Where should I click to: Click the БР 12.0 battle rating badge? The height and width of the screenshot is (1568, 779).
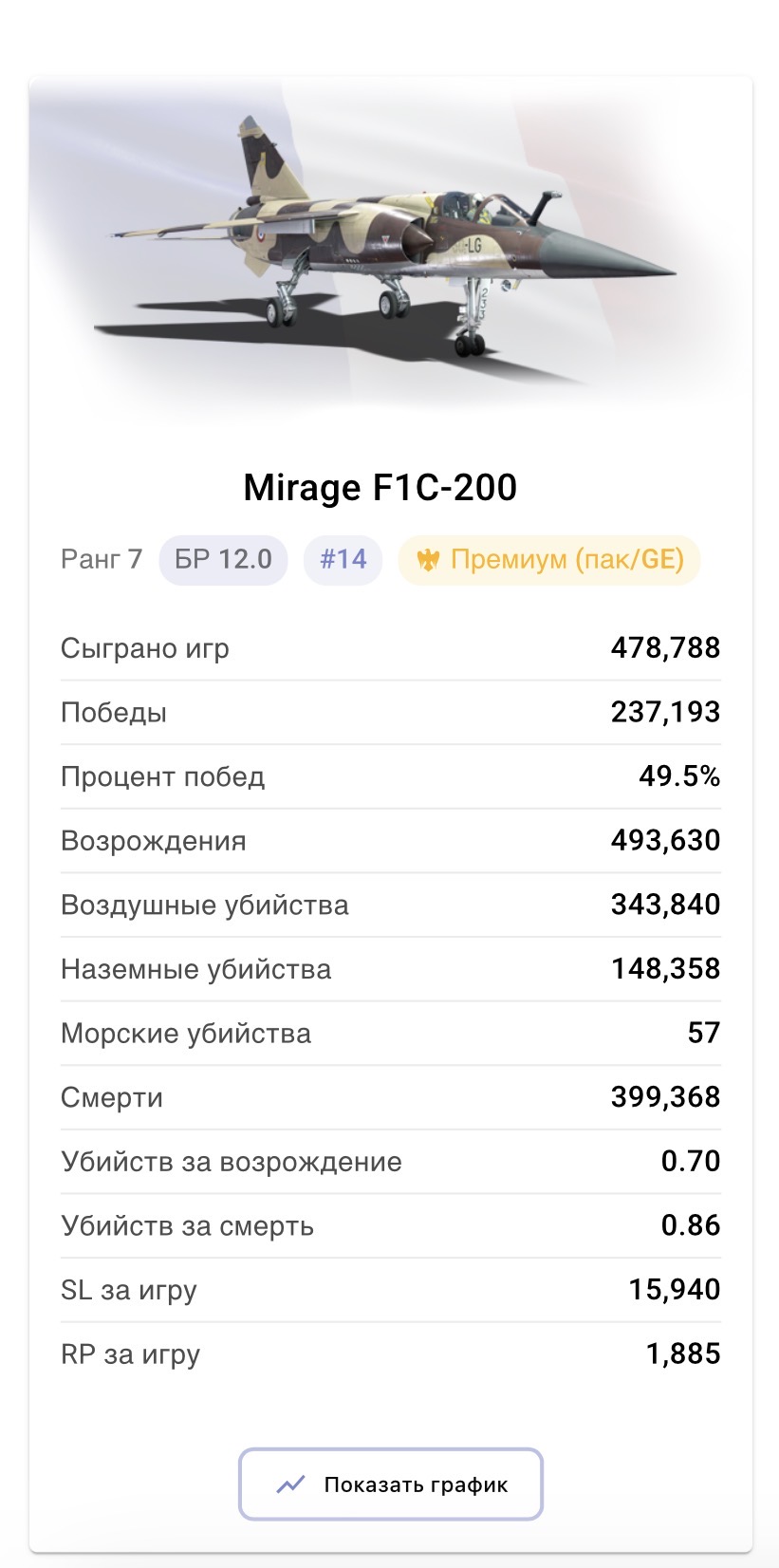pos(223,559)
